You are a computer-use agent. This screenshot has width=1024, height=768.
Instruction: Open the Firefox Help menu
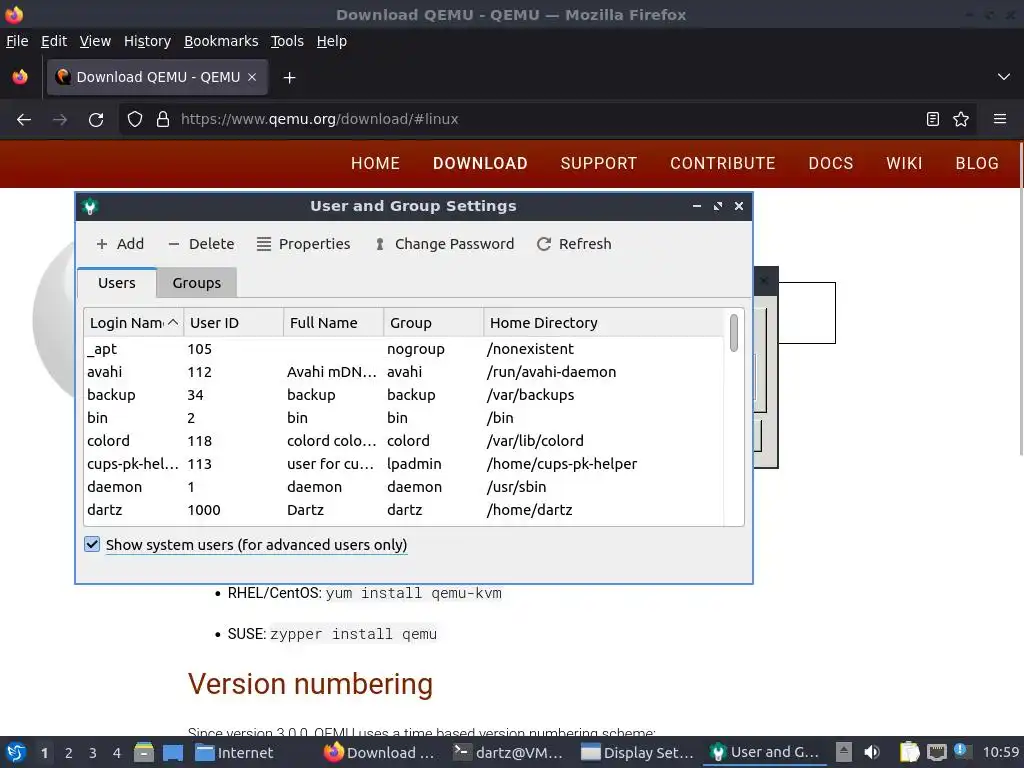(332, 41)
